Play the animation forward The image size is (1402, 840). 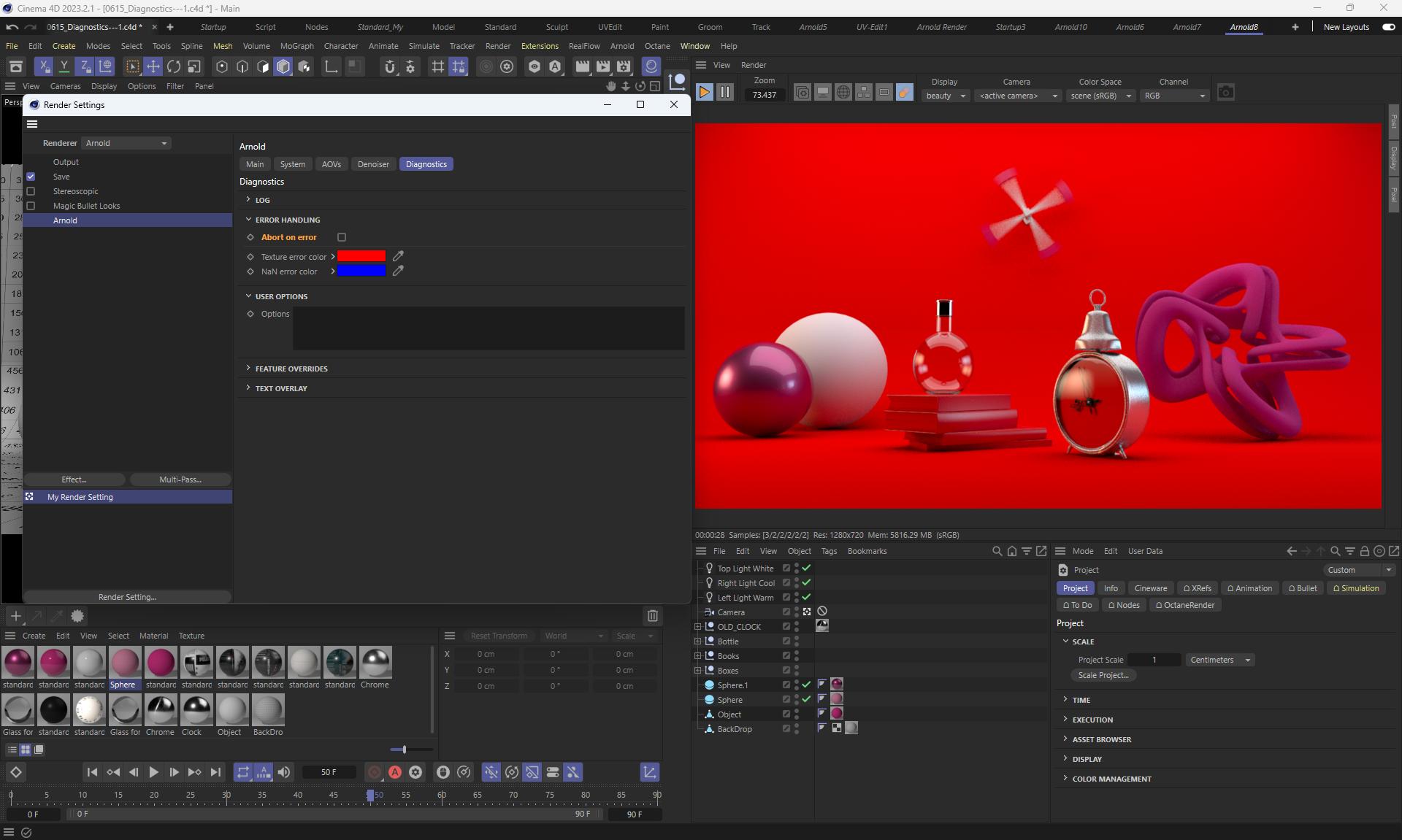click(153, 772)
